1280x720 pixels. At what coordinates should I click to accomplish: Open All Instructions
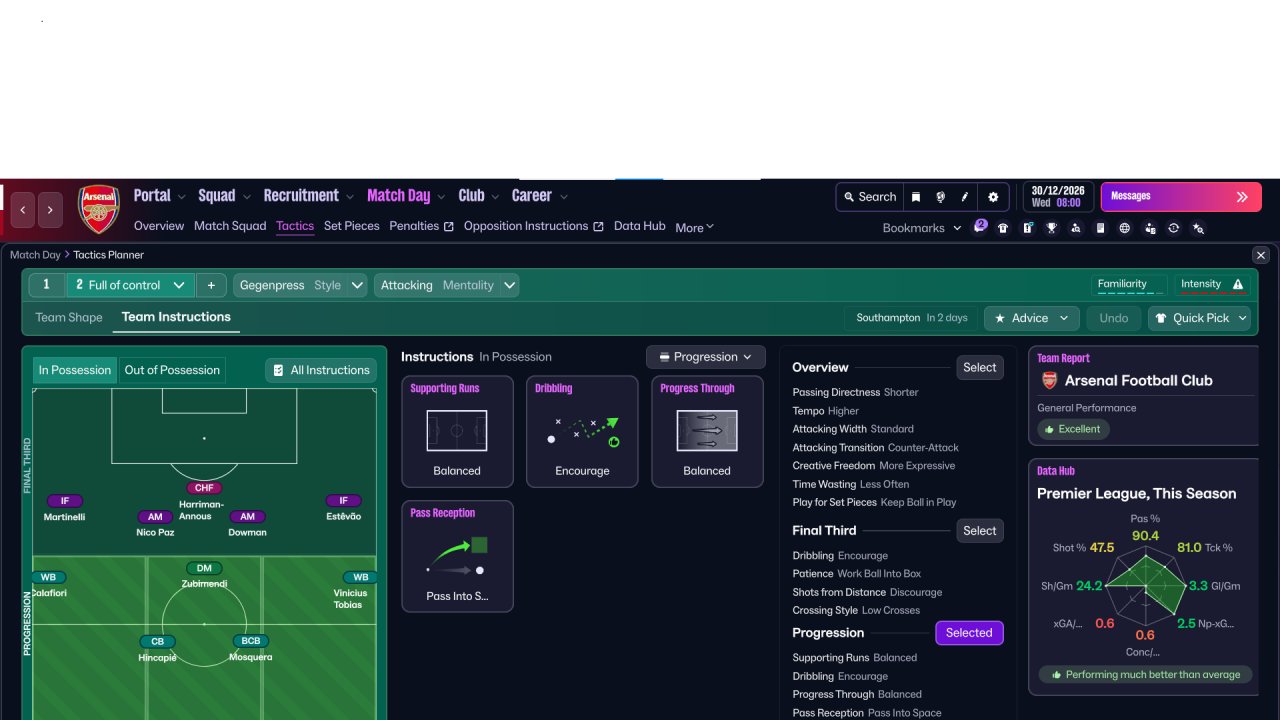321,370
